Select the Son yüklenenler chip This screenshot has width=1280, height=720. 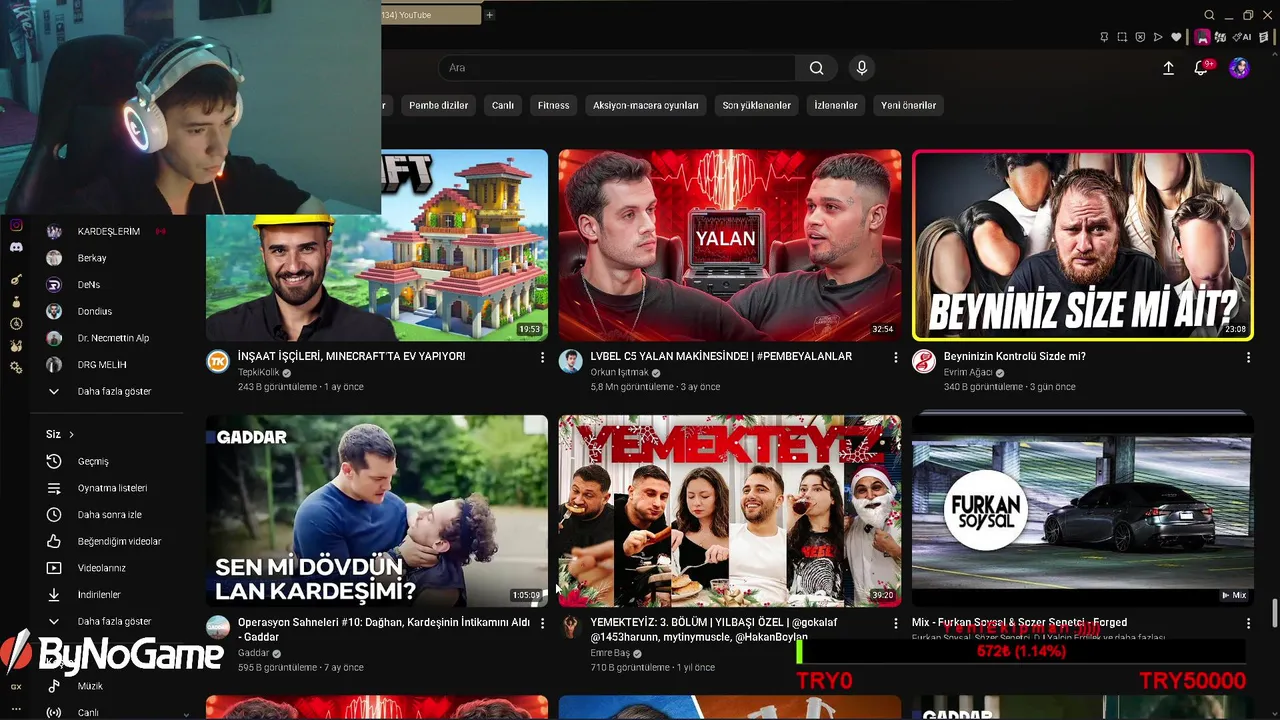(757, 105)
